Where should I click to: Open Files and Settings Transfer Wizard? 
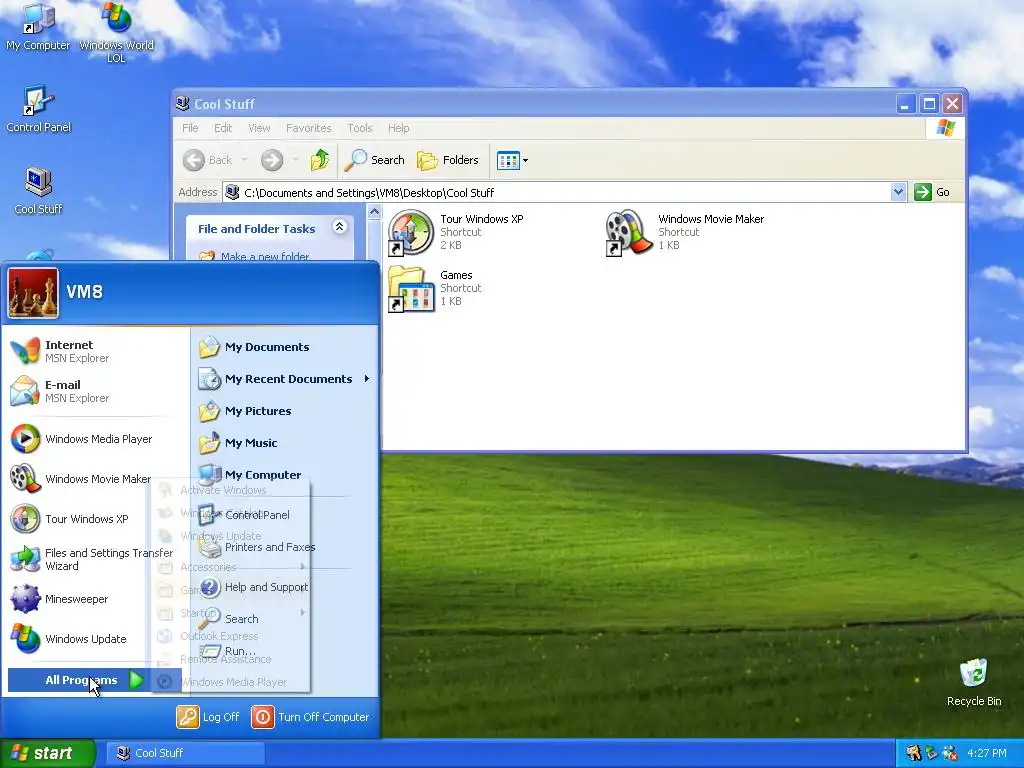(x=95, y=559)
